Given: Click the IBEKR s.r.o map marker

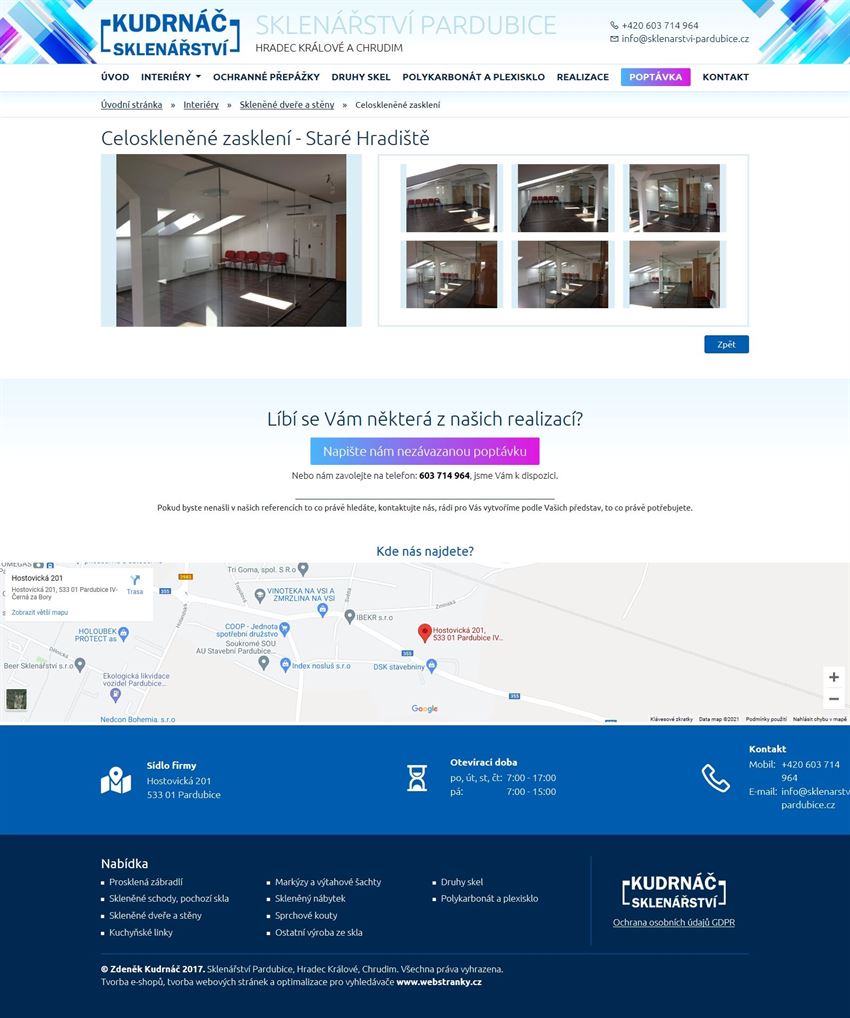Looking at the screenshot, I should [349, 617].
